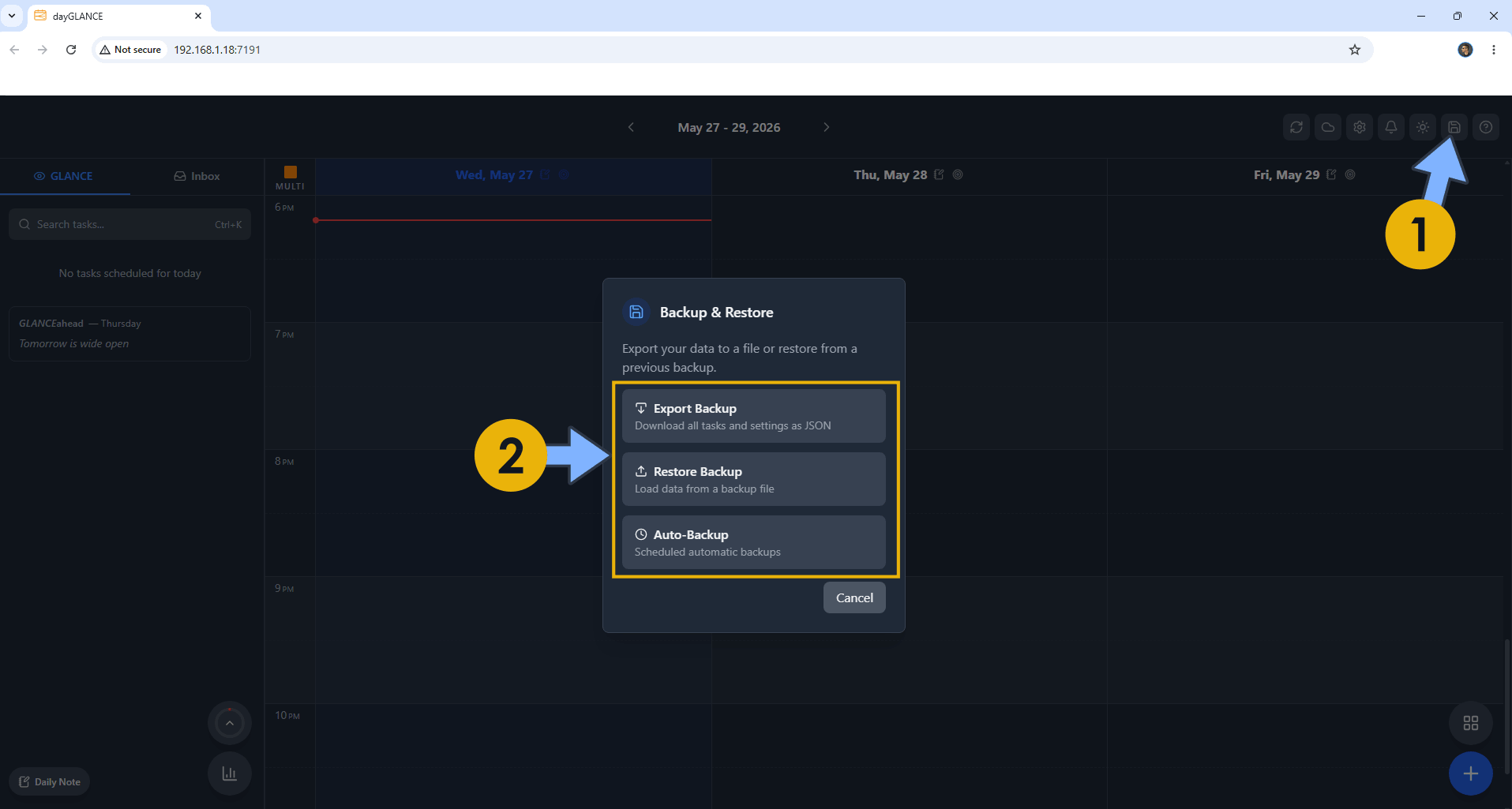Click the red current time line
Screen dimensions: 1512x809
coord(513,220)
